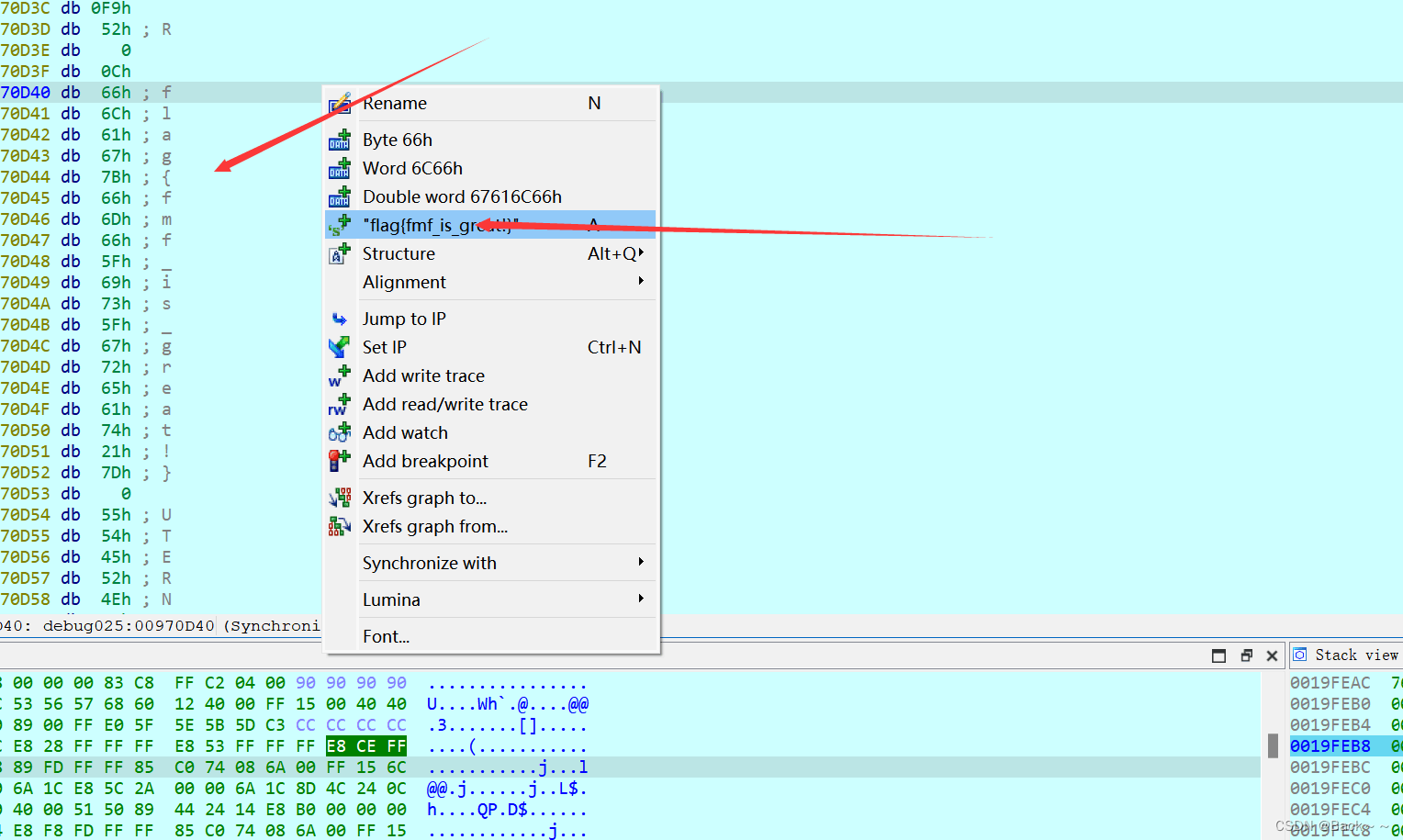Click the Set IP icon
Image resolution: width=1403 pixels, height=840 pixels.
[x=340, y=347]
